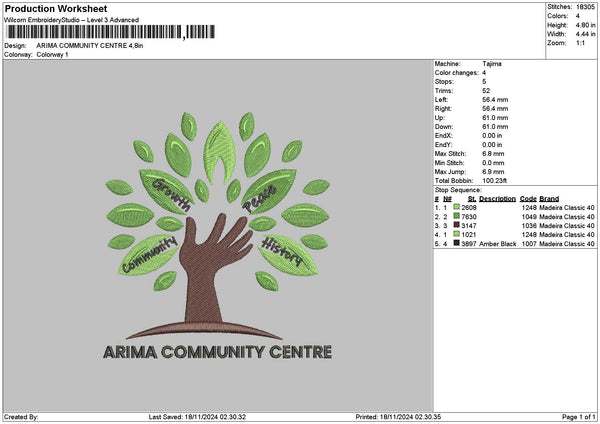Click the 'Community' leaf in the design
600x424 pixels.
148,255
